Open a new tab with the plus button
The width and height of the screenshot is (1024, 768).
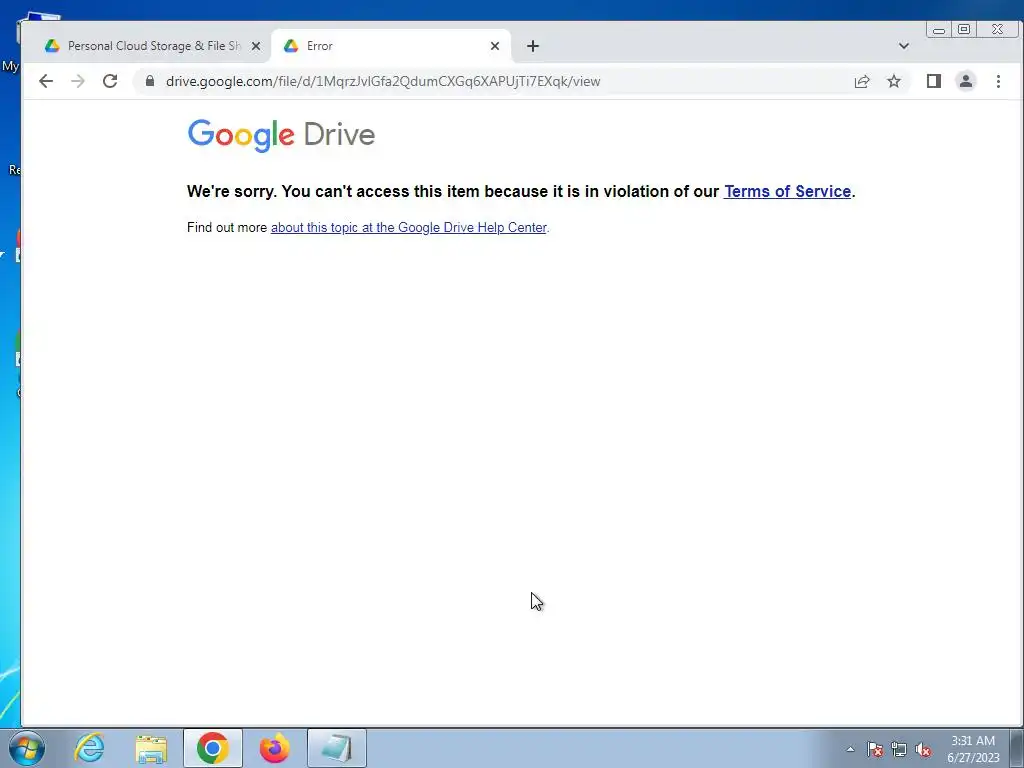[533, 46]
